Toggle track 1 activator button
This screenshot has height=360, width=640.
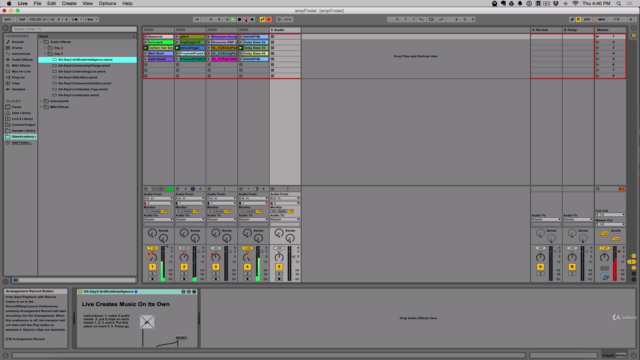pos(152,267)
